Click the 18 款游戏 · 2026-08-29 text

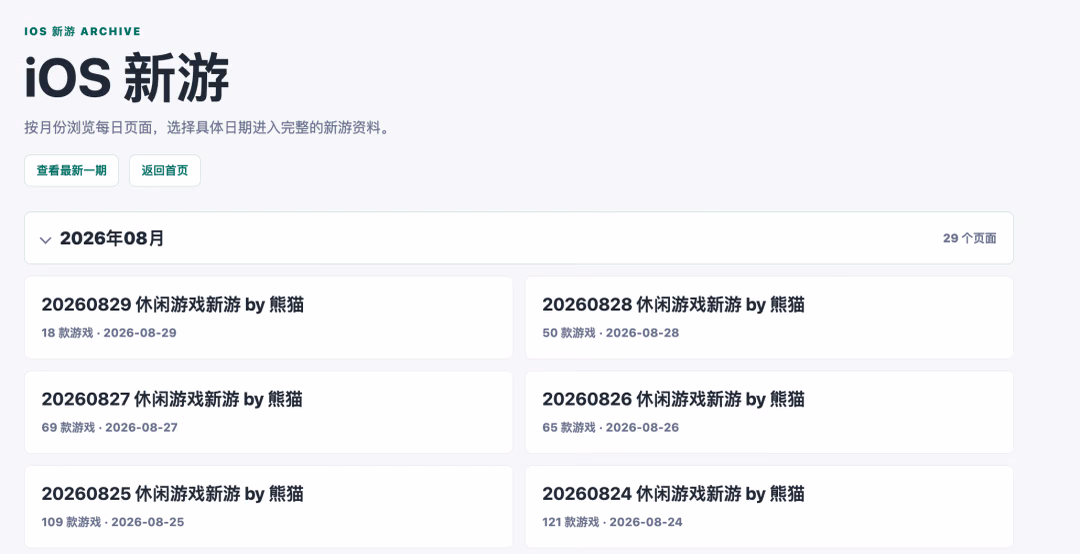[109, 333]
